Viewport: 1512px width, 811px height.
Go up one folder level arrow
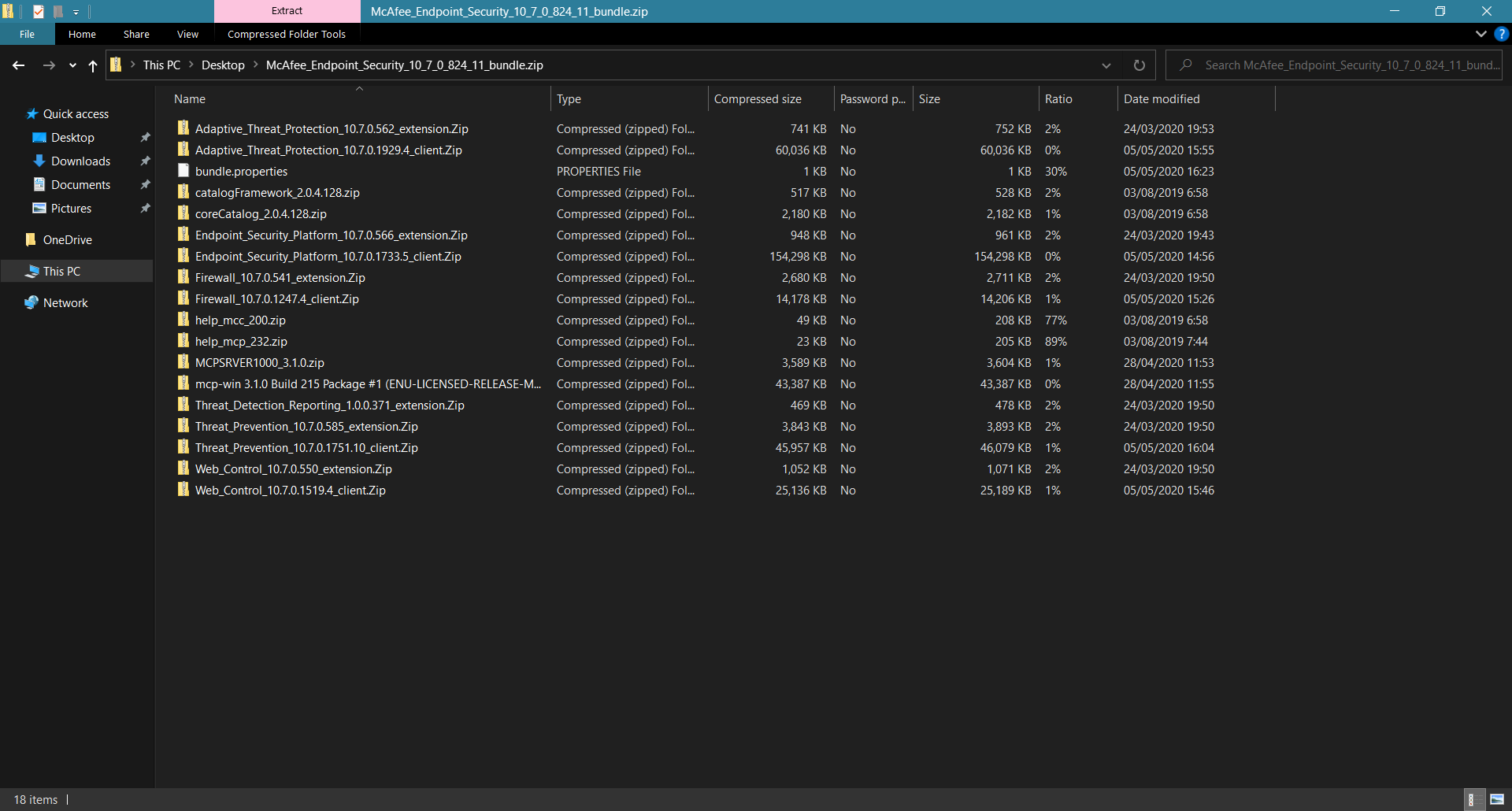pyautogui.click(x=93, y=65)
